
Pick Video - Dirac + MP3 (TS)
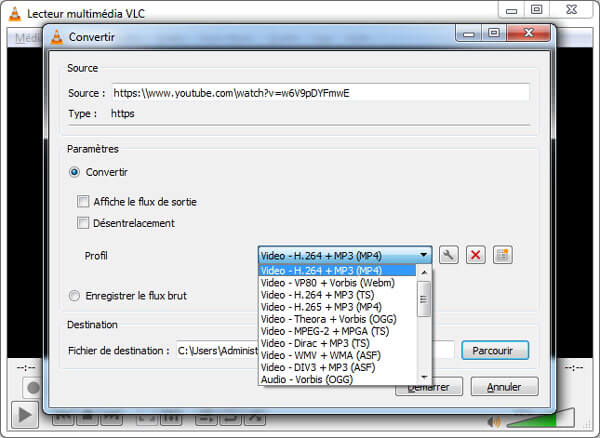point(337,343)
